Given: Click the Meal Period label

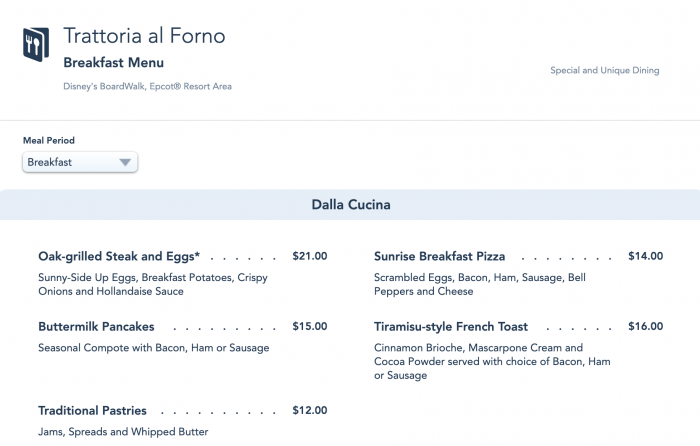Looking at the screenshot, I should point(49,141).
